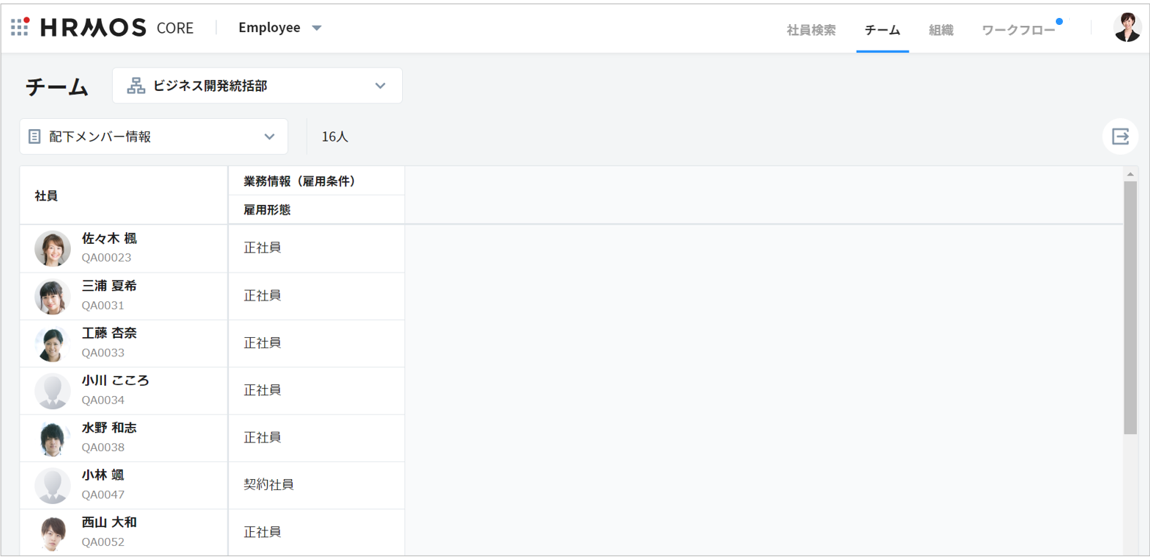
Task: Click the placeholder avatar for 小川 こころ
Action: (52, 390)
